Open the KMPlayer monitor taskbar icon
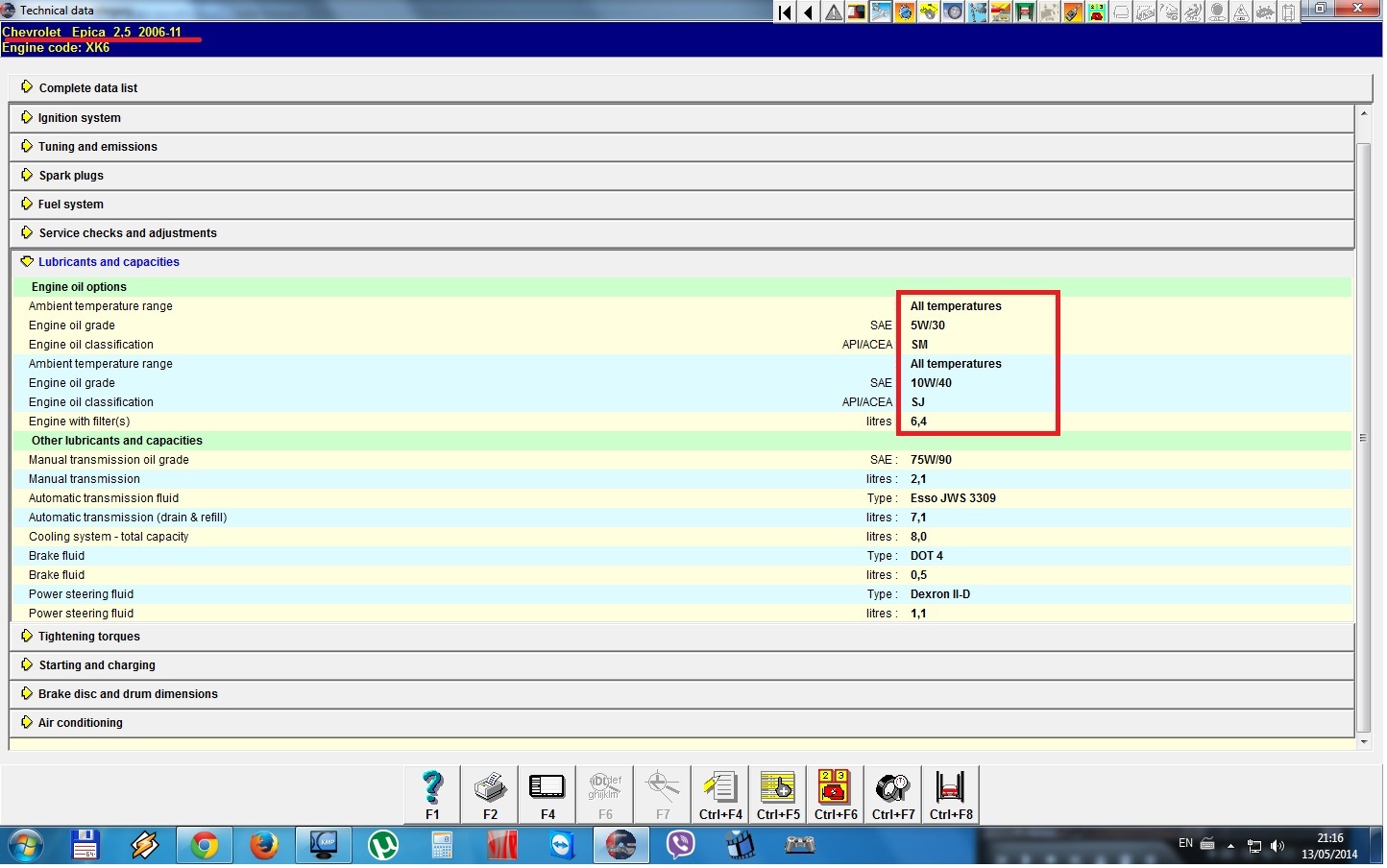Image resolution: width=1387 pixels, height=868 pixels. tap(324, 846)
